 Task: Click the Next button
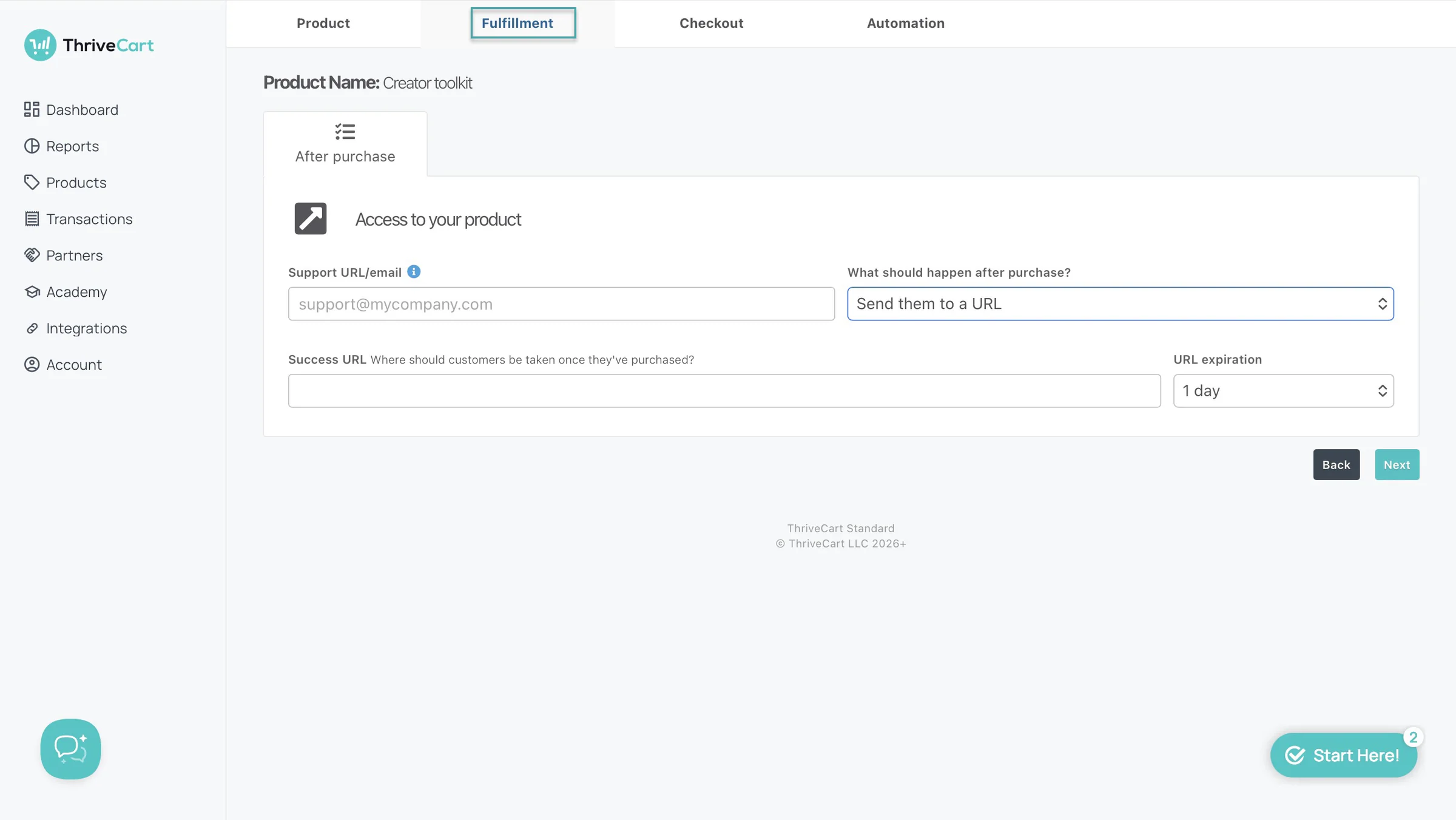click(1397, 464)
